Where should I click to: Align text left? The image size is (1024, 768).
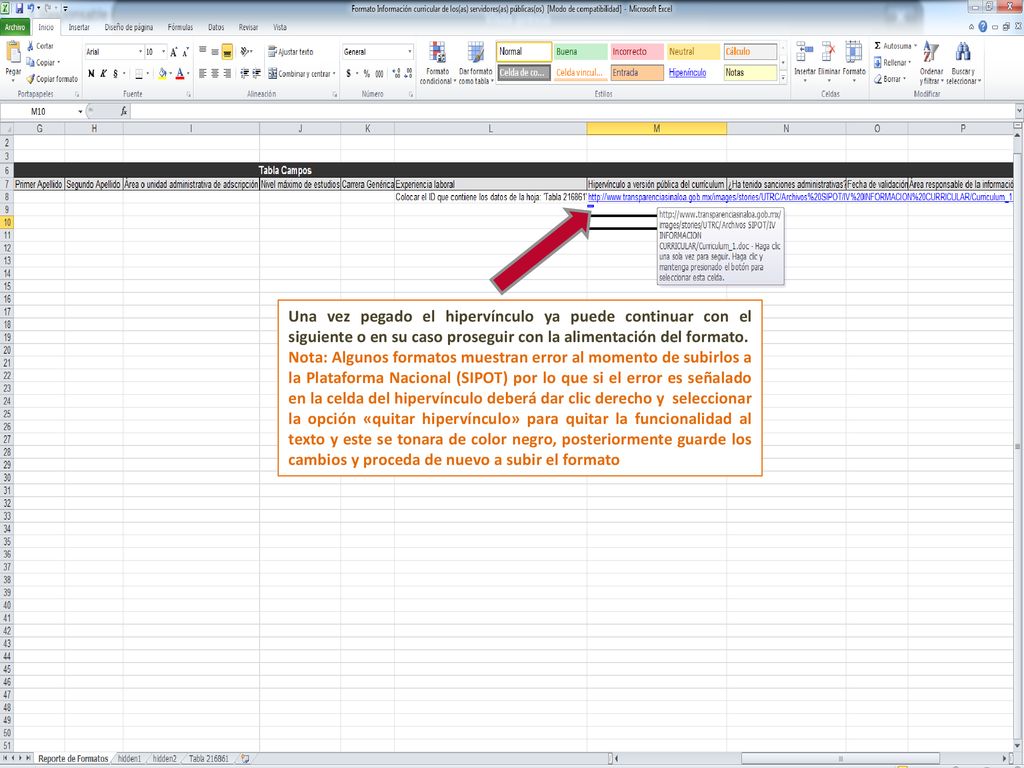click(x=202, y=73)
